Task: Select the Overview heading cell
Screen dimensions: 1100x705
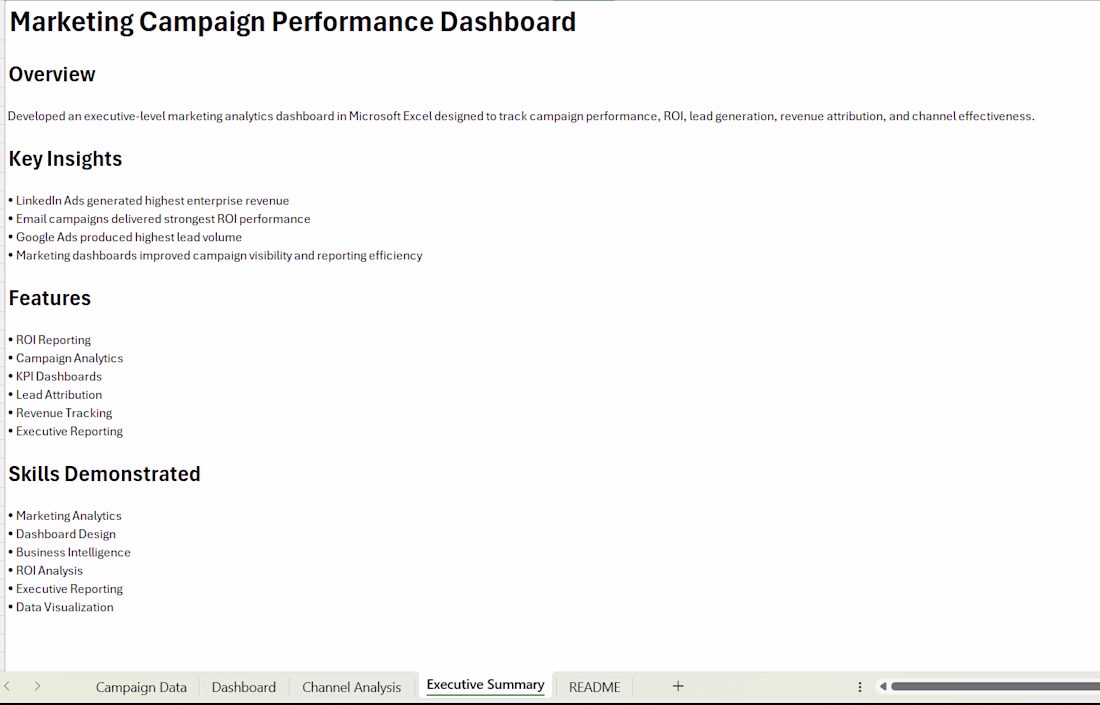Action: pyautogui.click(x=52, y=74)
